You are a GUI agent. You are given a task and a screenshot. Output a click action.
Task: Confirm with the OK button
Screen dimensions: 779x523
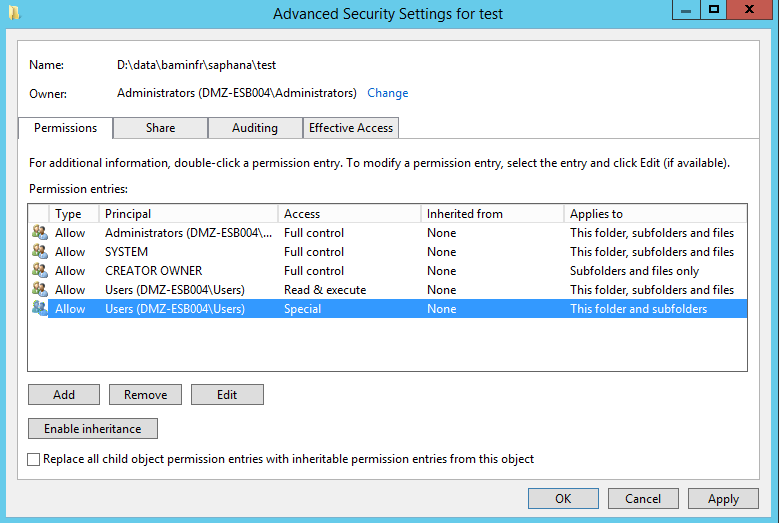[563, 499]
